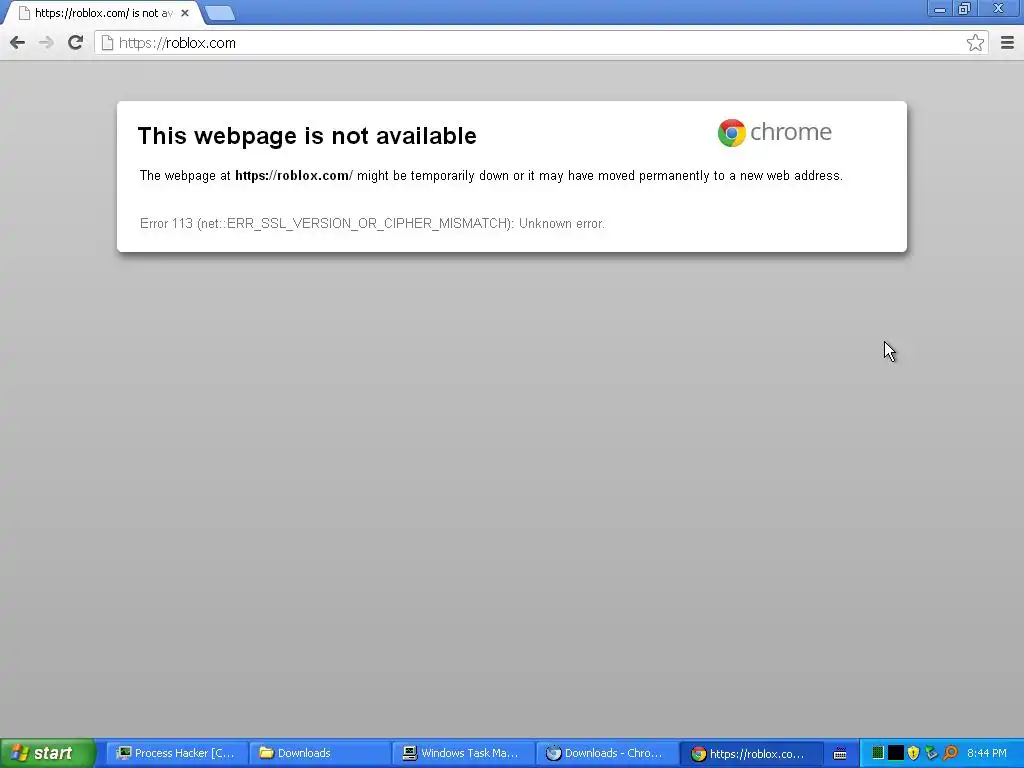The width and height of the screenshot is (1024, 768).
Task: Click the orange magnifier tray icon
Action: pyautogui.click(x=950, y=753)
